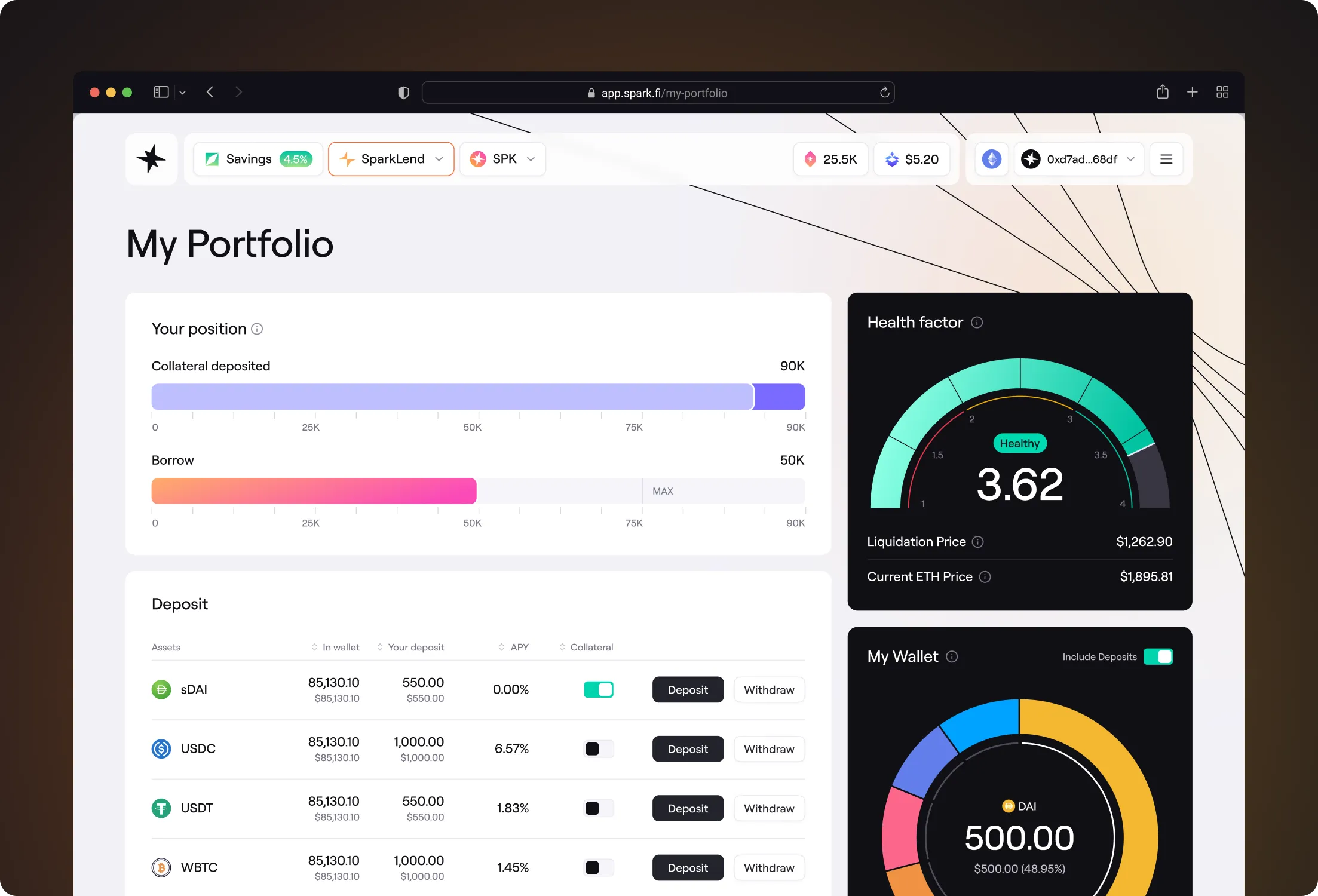Click the browser reload icon
This screenshot has width=1318, height=896.
[884, 93]
